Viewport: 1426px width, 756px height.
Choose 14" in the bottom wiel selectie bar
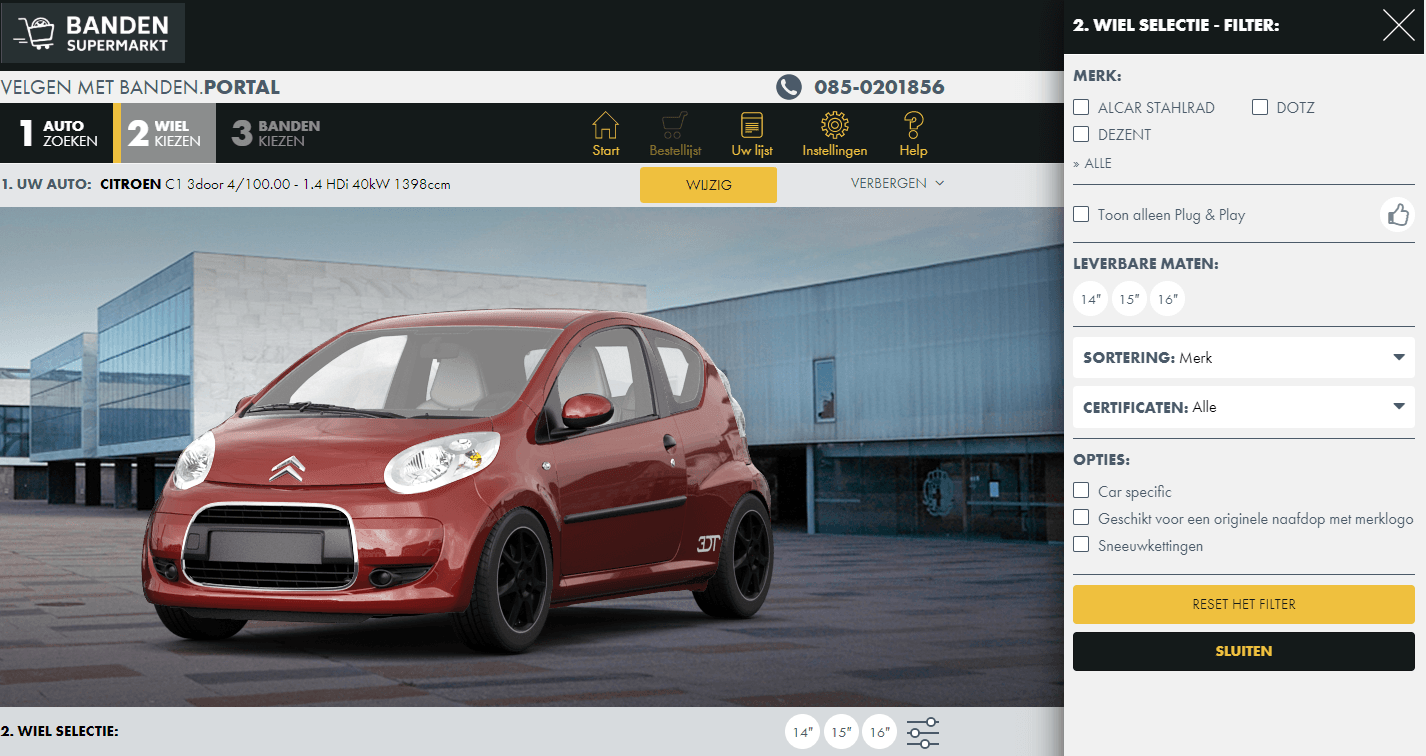pyautogui.click(x=802, y=732)
